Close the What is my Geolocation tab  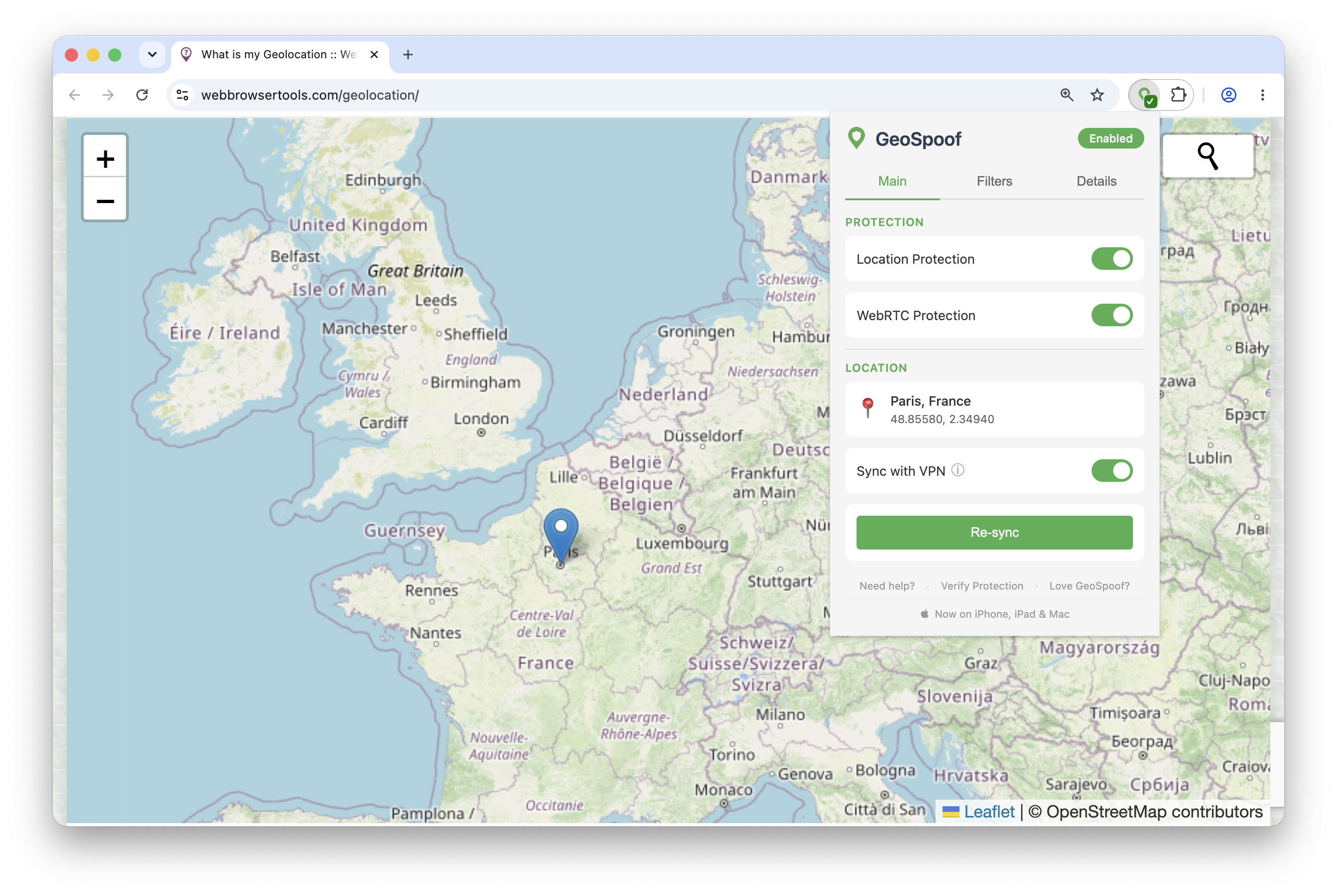pyautogui.click(x=374, y=54)
